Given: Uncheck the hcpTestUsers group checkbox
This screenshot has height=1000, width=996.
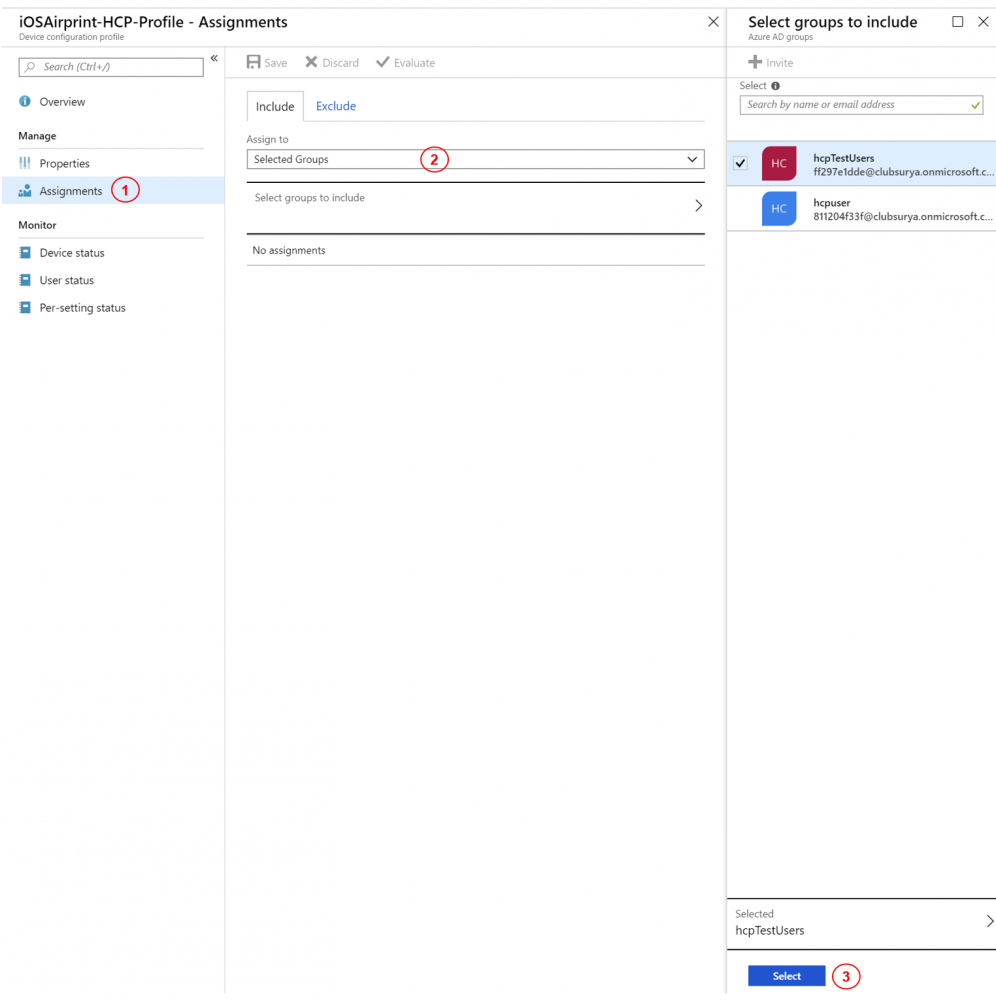Looking at the screenshot, I should [x=741, y=164].
